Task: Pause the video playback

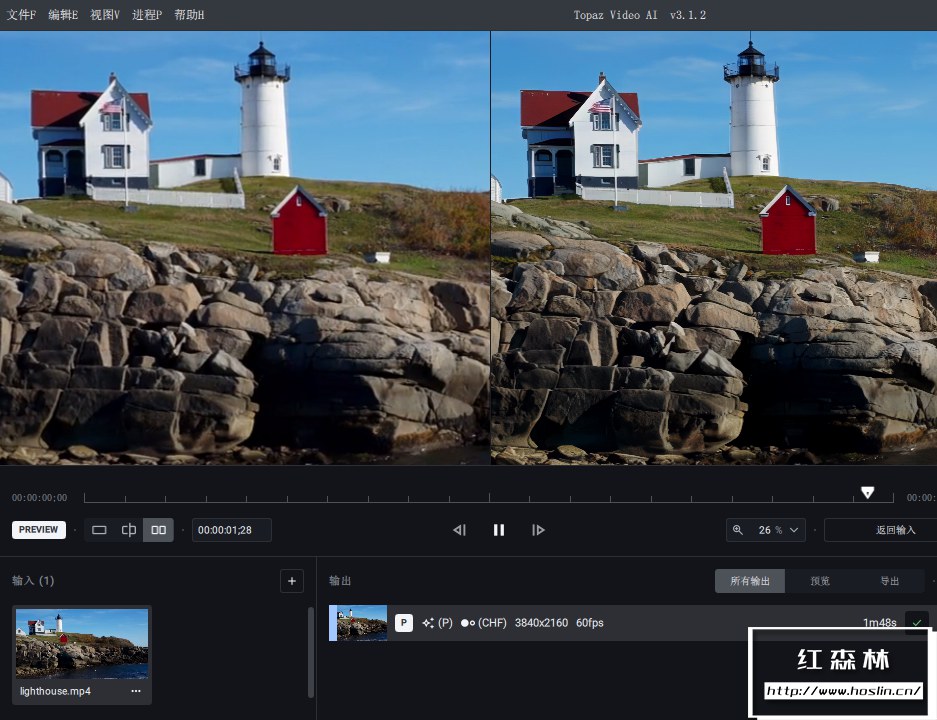Action: [499, 530]
